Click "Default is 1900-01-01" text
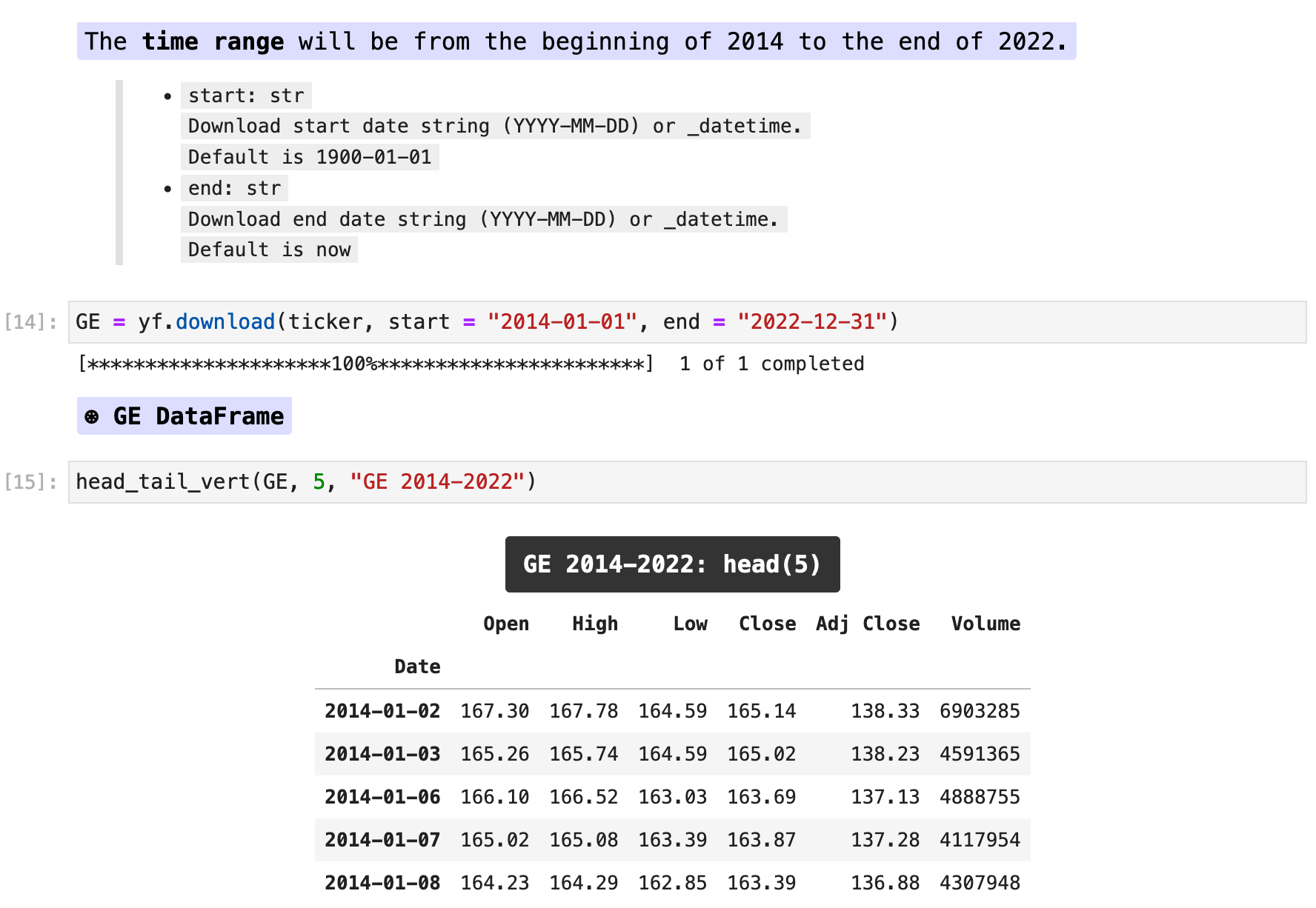The height and width of the screenshot is (908, 1316). (310, 157)
